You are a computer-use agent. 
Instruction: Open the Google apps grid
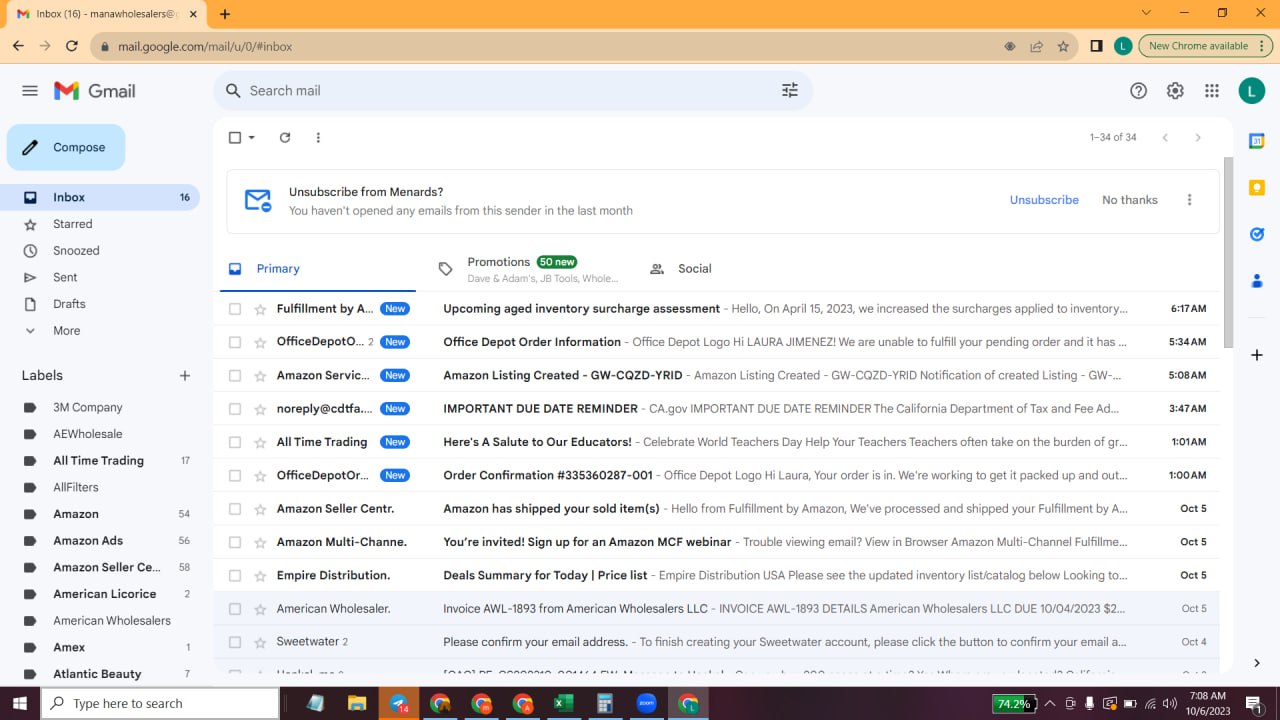tap(1212, 91)
